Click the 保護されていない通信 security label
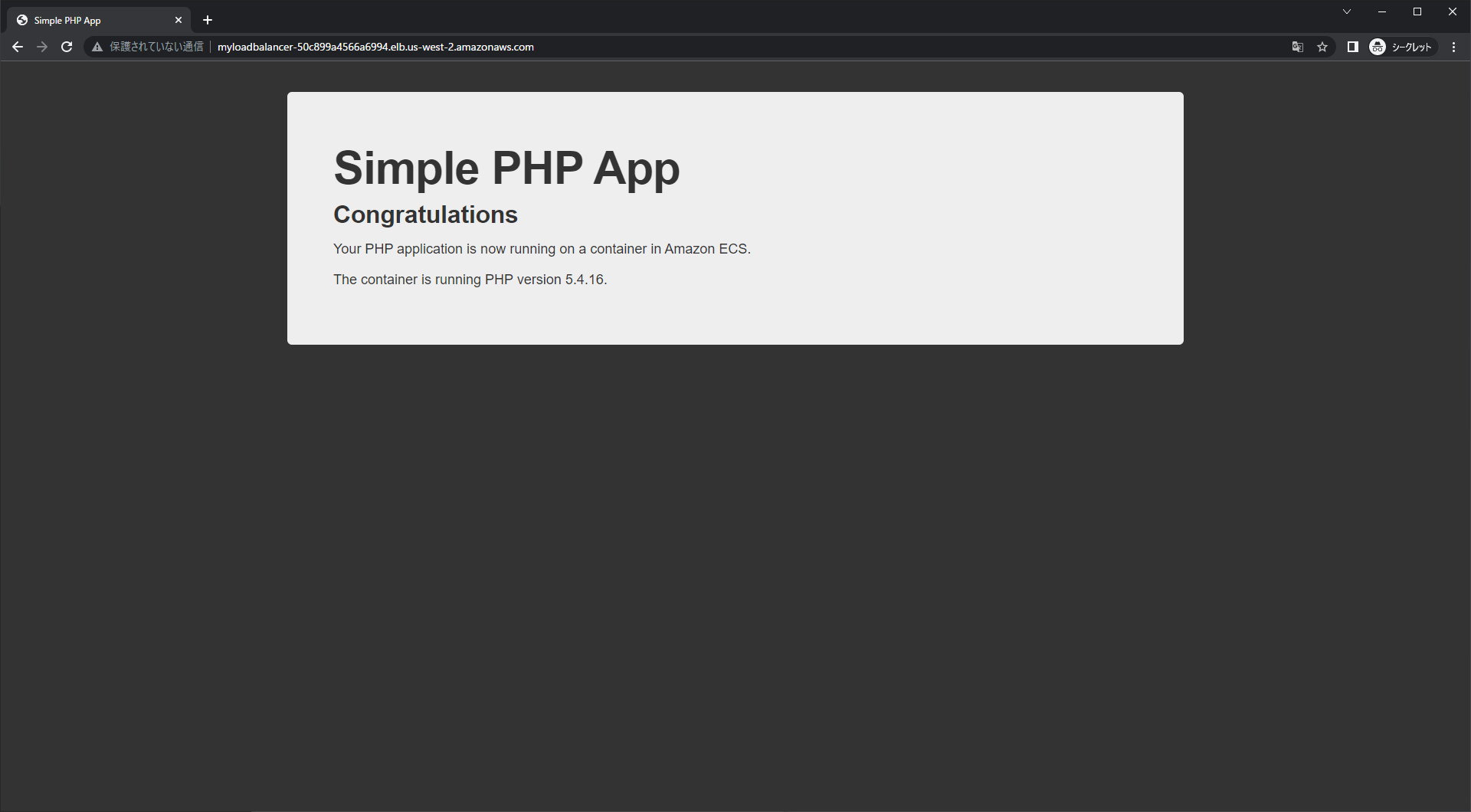 point(156,47)
